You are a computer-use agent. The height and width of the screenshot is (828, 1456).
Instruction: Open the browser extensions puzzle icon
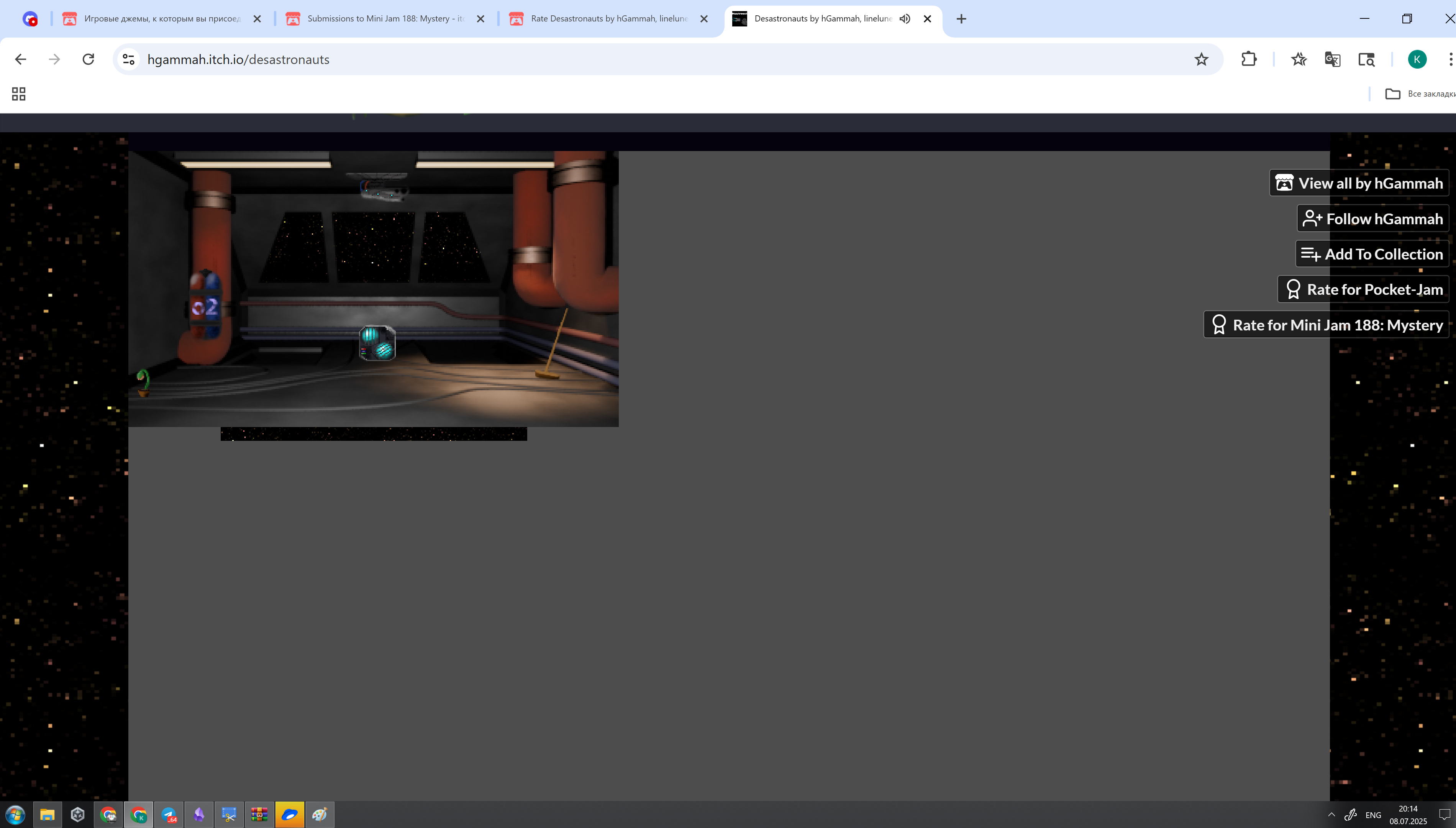pyautogui.click(x=1249, y=59)
